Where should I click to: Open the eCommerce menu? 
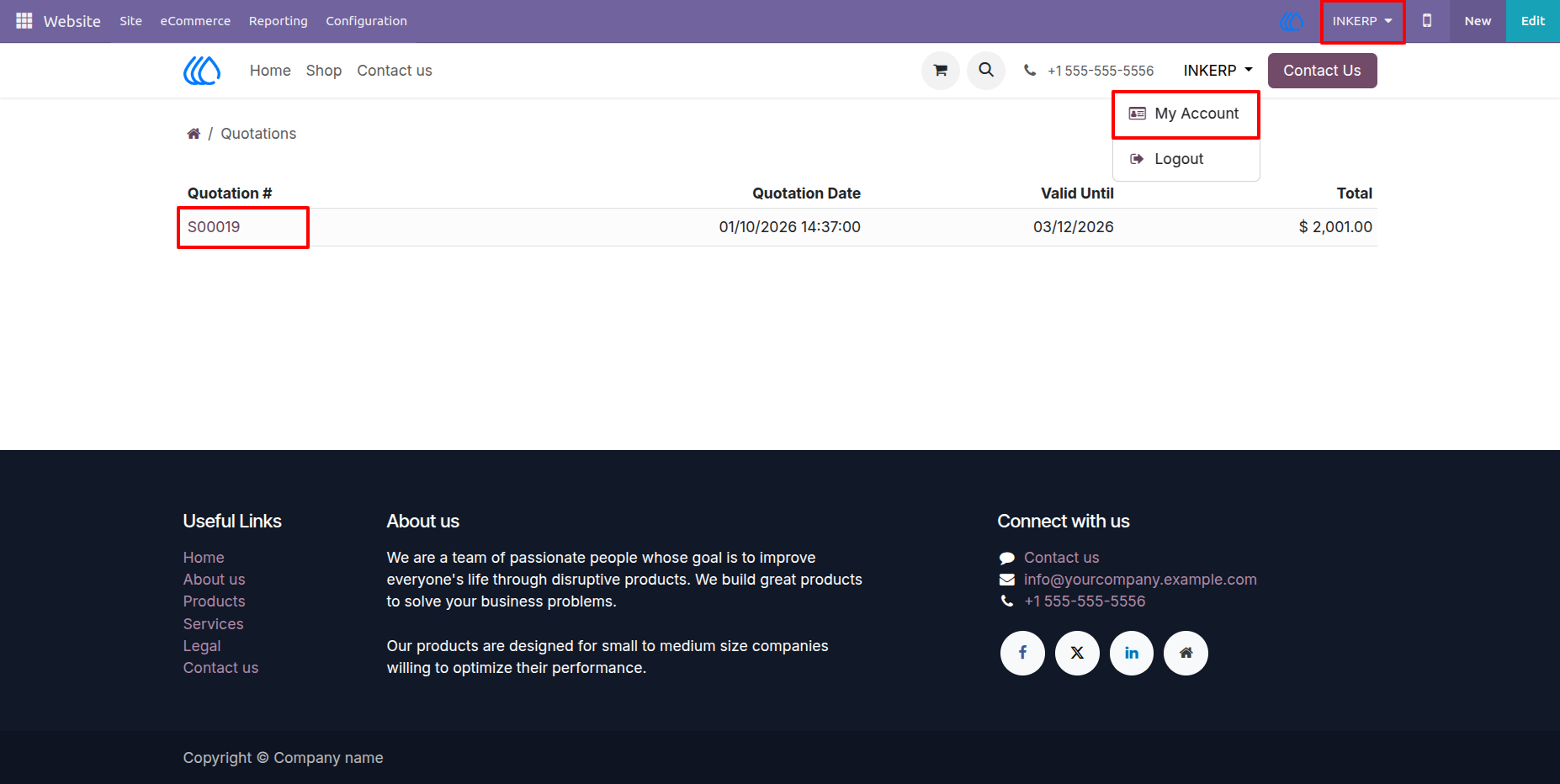[195, 21]
